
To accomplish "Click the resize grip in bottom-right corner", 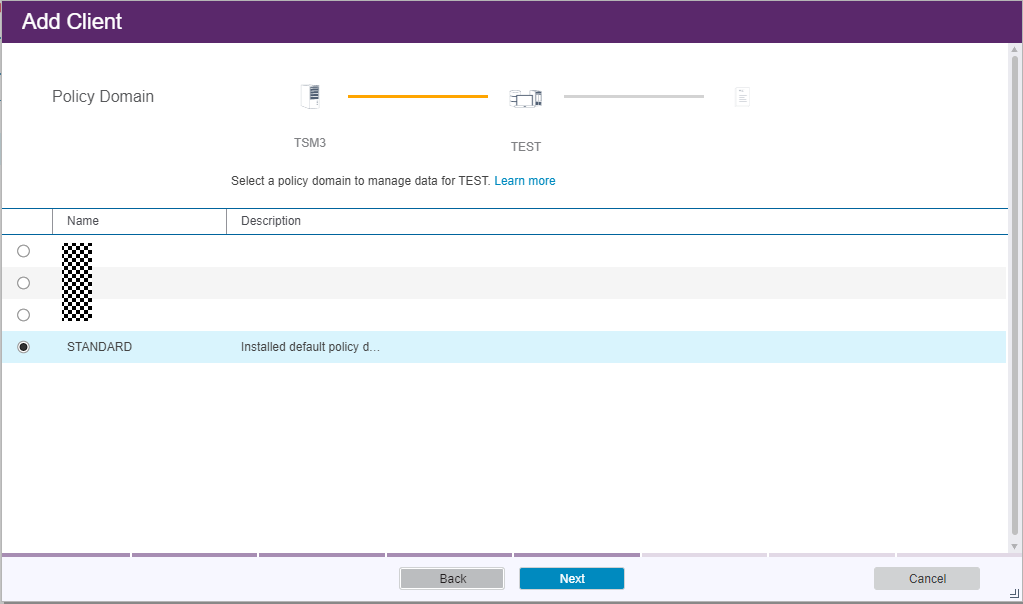I will (1014, 594).
